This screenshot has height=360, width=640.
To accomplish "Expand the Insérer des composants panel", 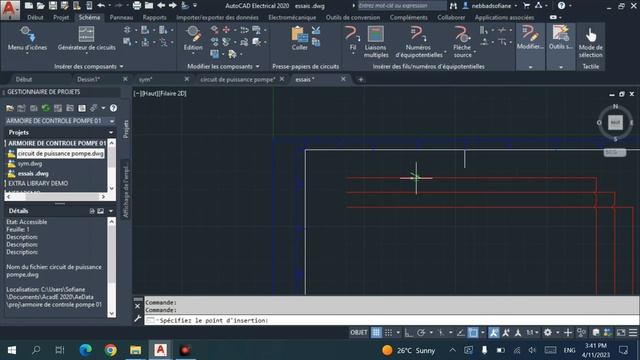I will (x=89, y=66).
